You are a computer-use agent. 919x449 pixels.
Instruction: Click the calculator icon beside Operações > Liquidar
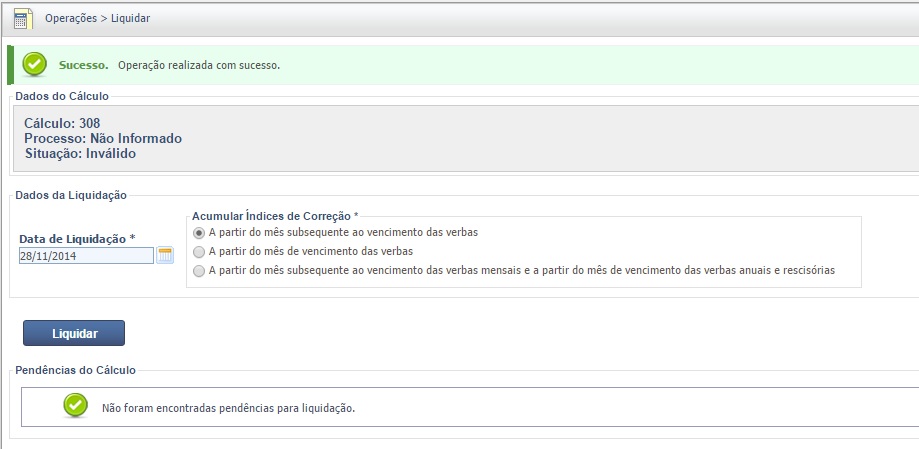pos(23,19)
